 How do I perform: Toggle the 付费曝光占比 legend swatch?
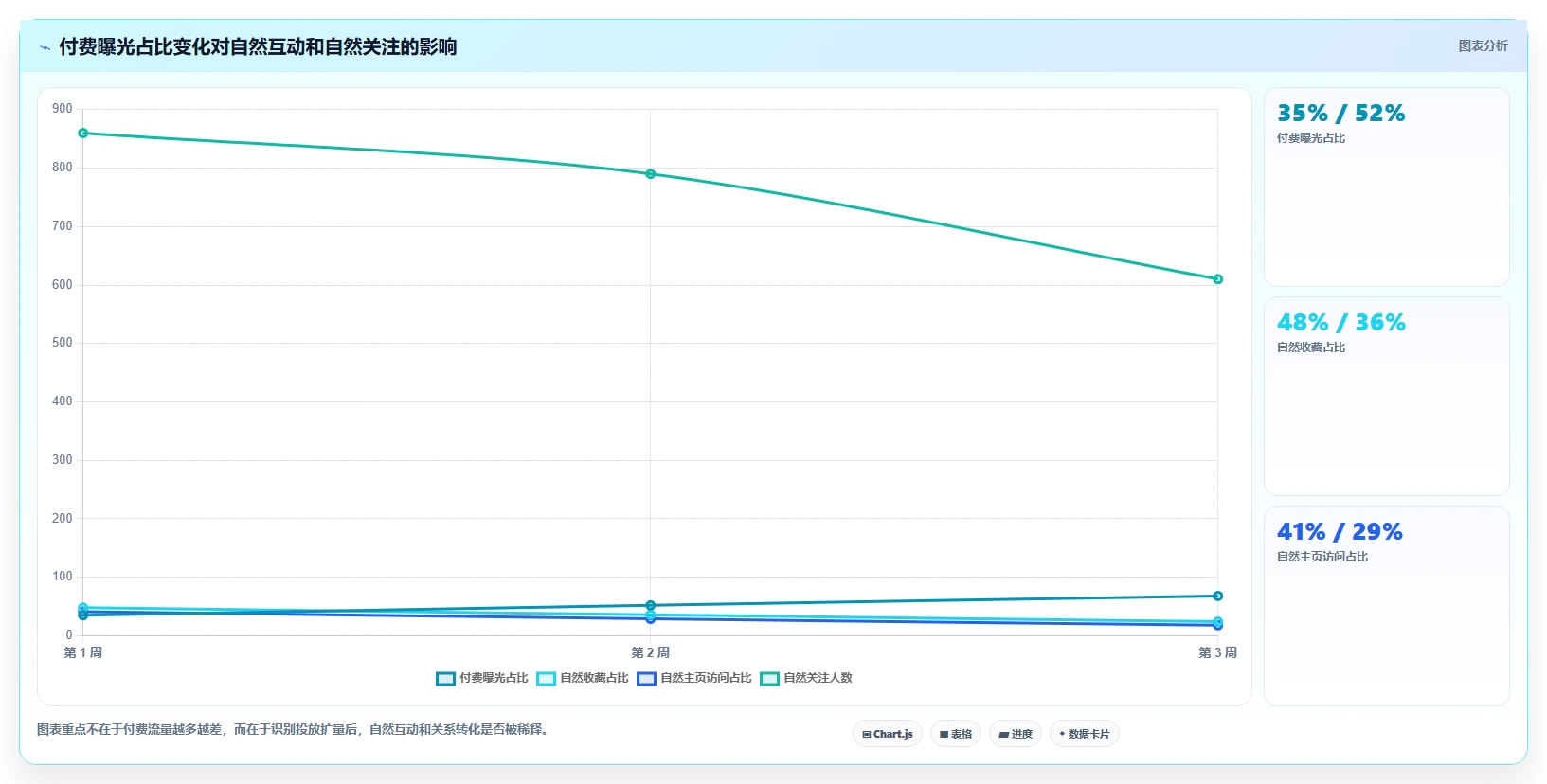[445, 679]
